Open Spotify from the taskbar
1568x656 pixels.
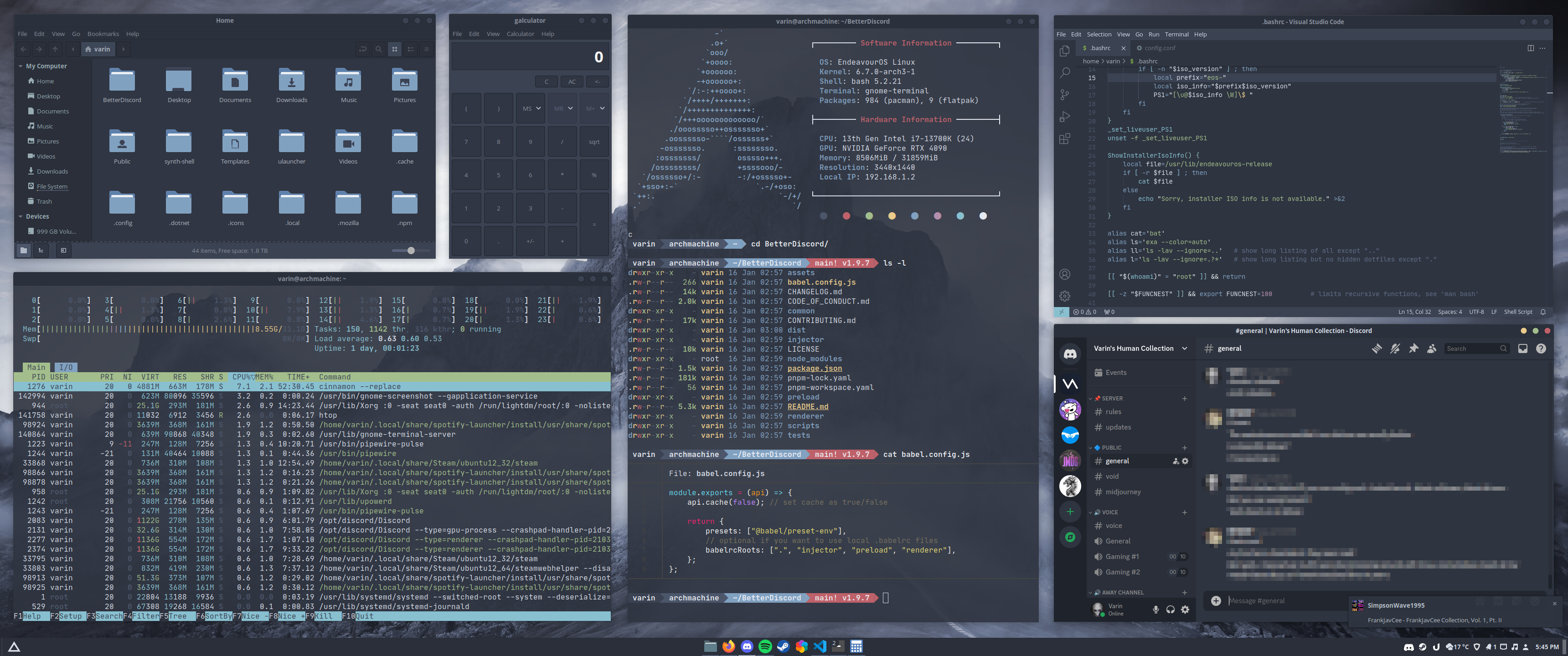tap(765, 646)
